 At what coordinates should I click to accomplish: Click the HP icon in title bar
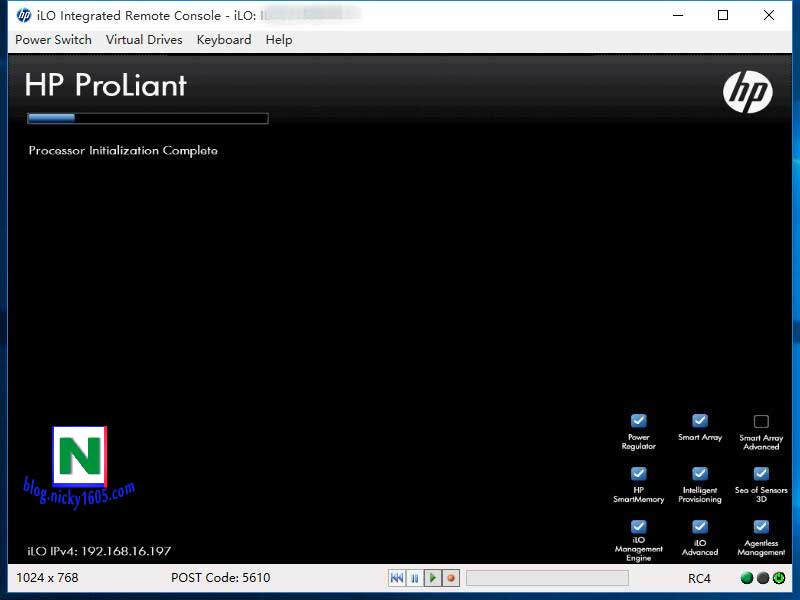[x=24, y=15]
